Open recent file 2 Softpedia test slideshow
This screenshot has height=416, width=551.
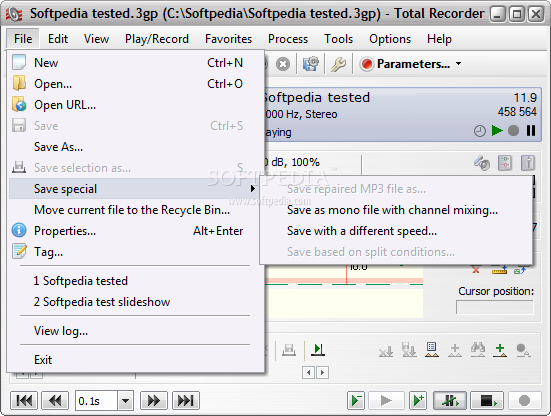coord(135,302)
